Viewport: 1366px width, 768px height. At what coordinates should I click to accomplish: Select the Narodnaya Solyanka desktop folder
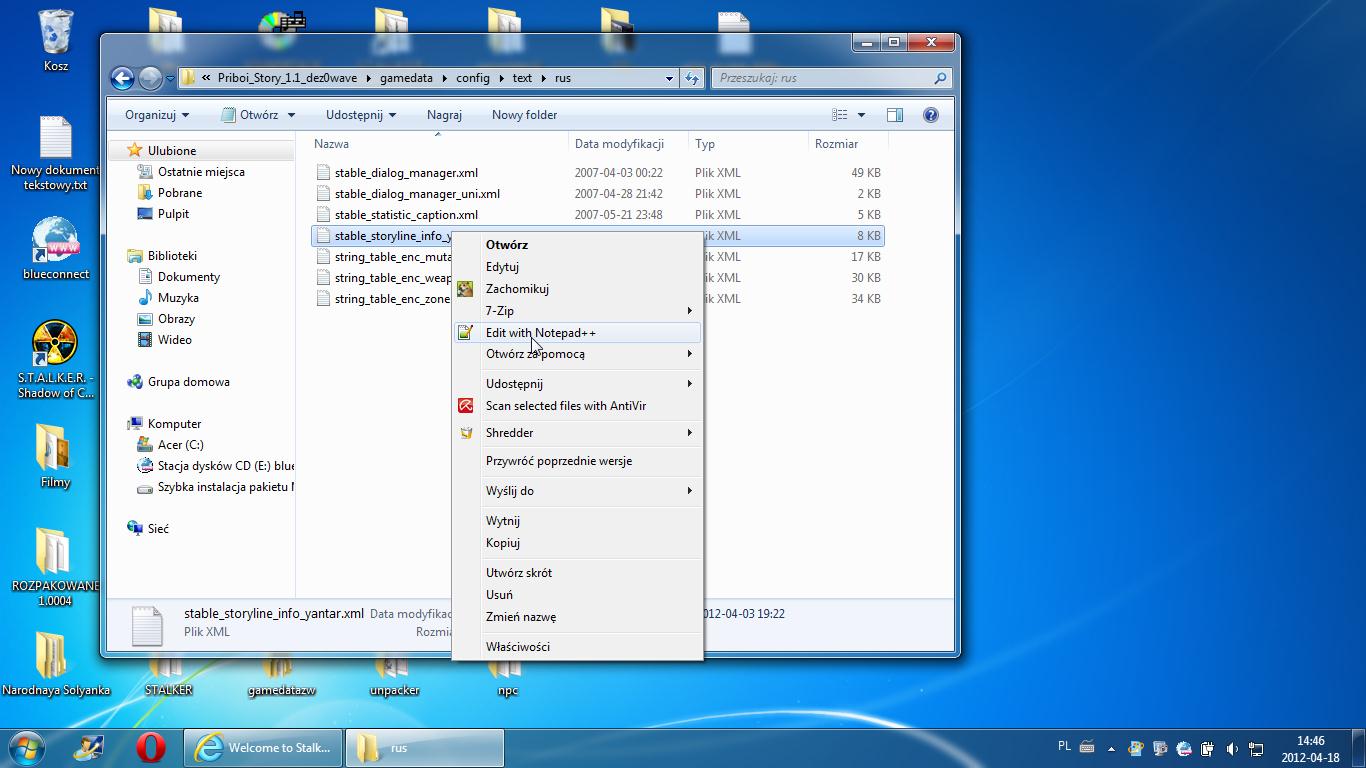(x=55, y=664)
